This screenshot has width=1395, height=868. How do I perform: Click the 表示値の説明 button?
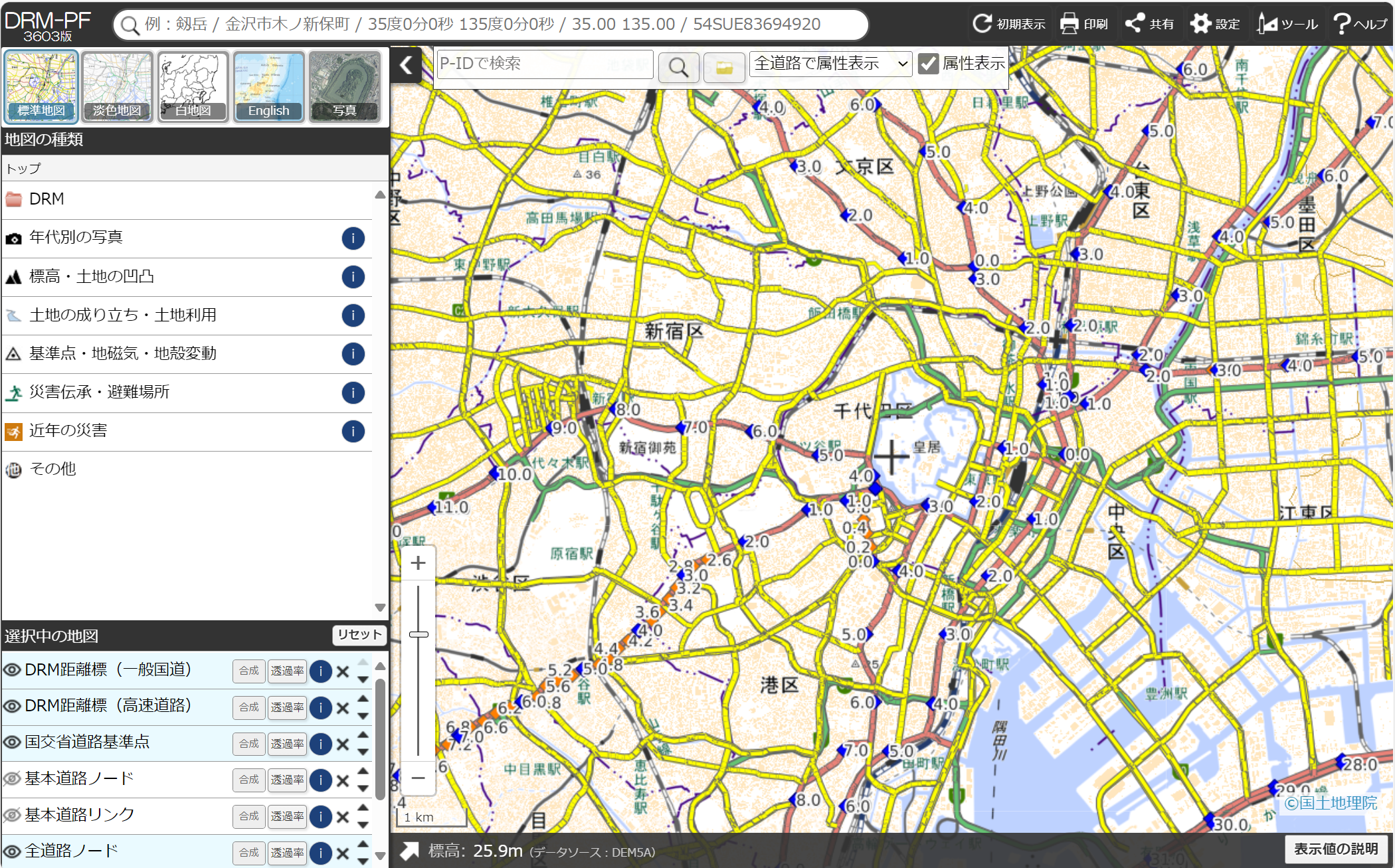pos(1335,849)
